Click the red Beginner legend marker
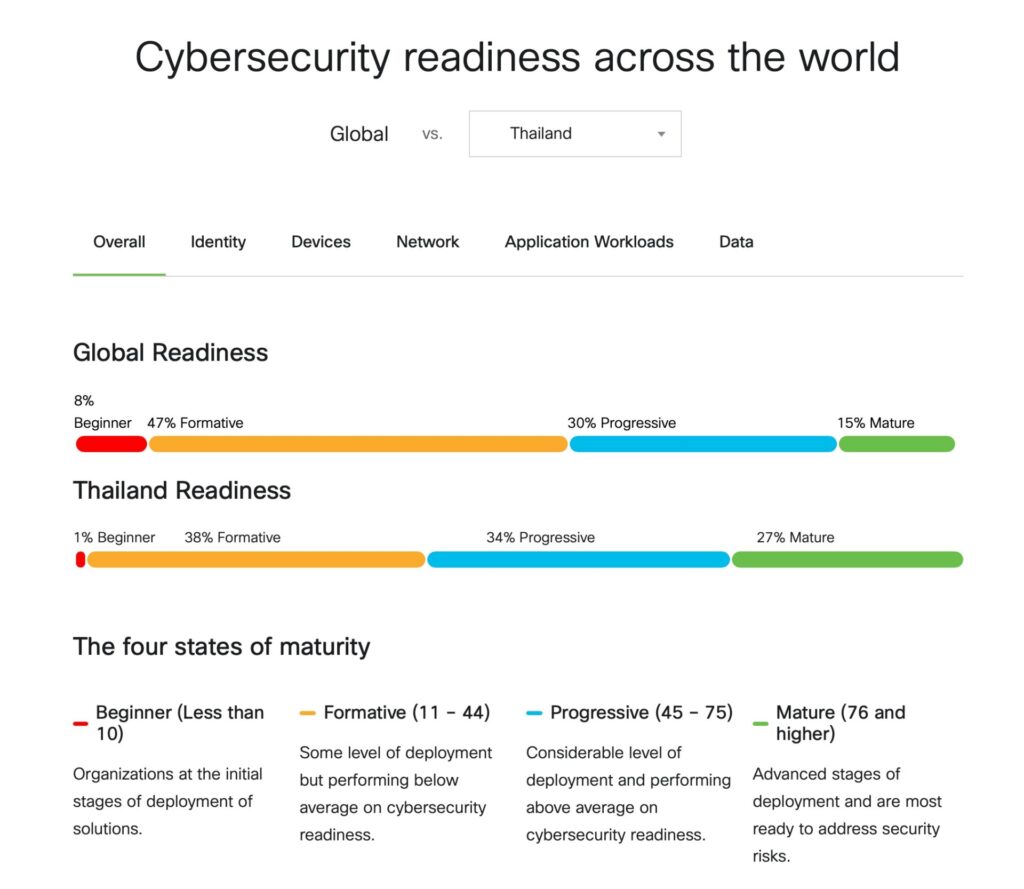 81,723
